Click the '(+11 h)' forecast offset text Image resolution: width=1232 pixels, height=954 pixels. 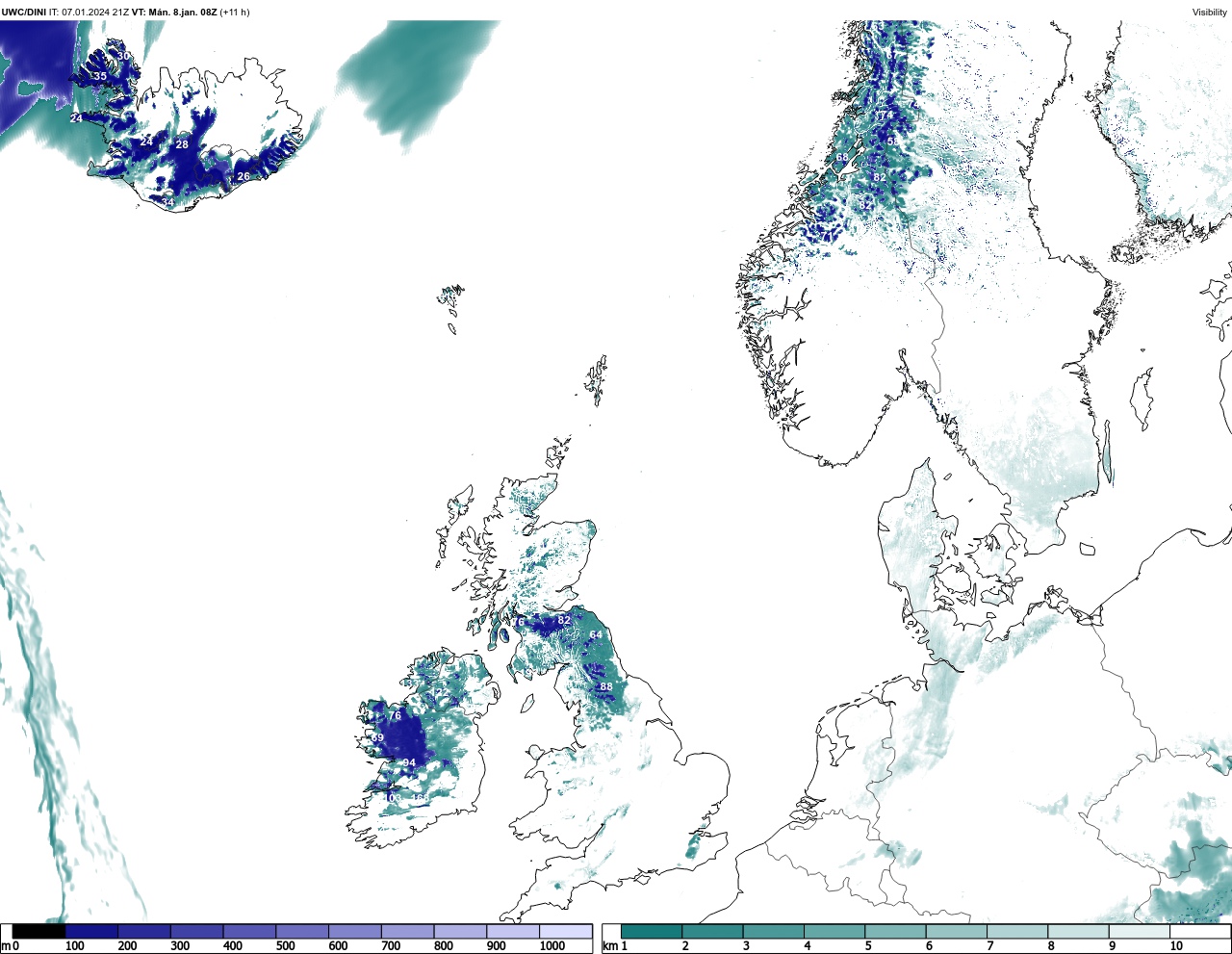235,13
